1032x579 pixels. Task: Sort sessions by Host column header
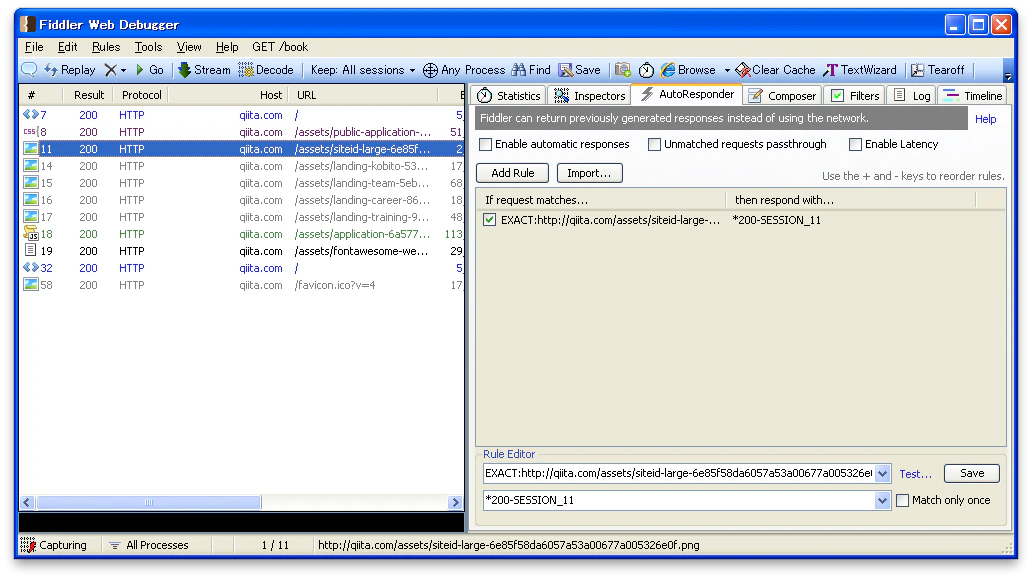coord(228,95)
